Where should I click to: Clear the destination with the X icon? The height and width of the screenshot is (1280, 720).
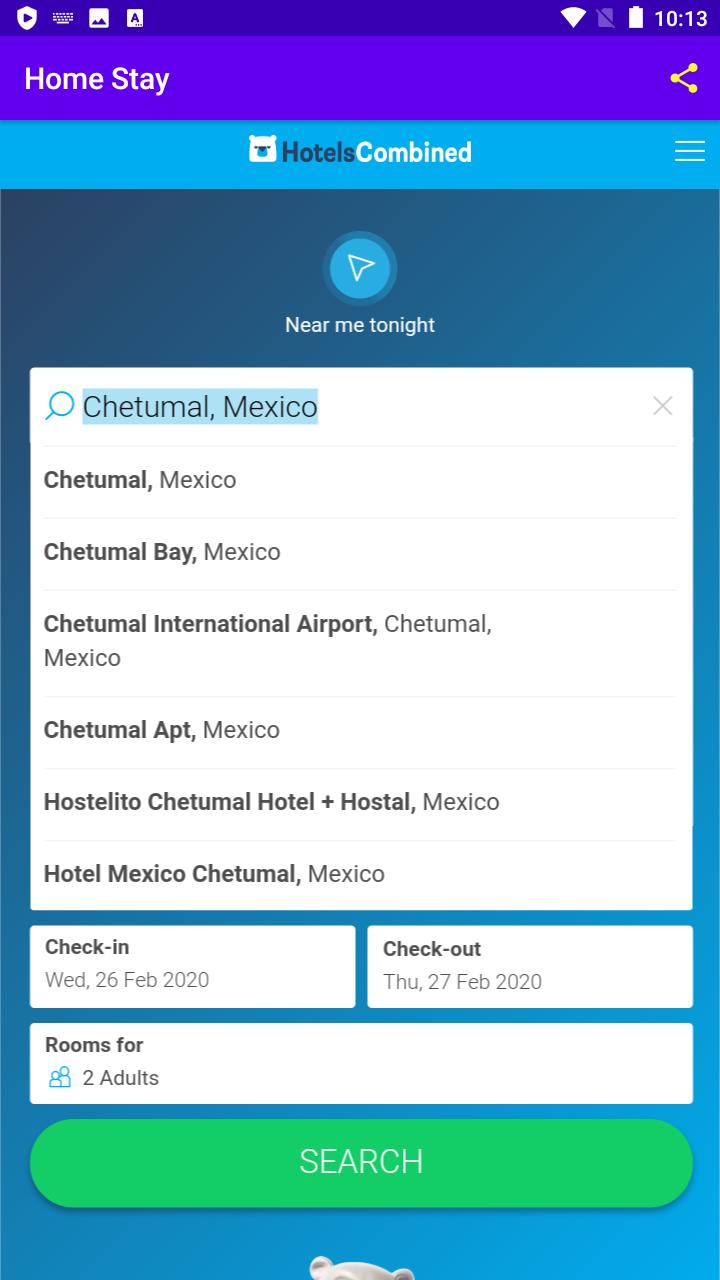662,405
